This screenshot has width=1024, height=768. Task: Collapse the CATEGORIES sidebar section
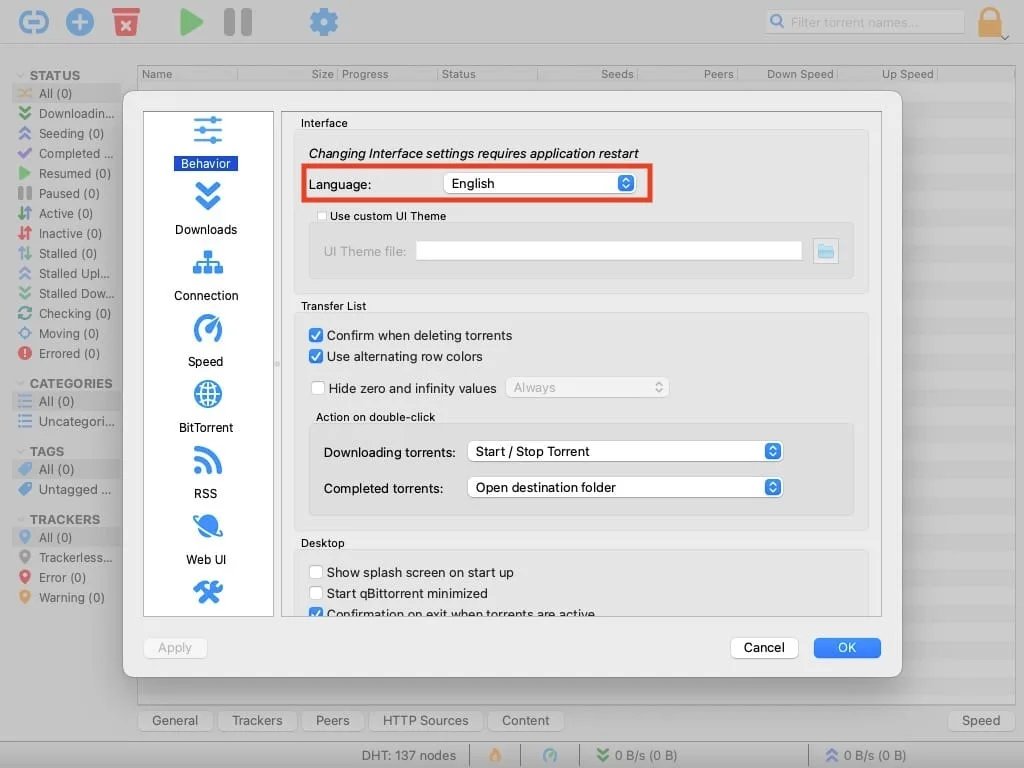tap(20, 383)
